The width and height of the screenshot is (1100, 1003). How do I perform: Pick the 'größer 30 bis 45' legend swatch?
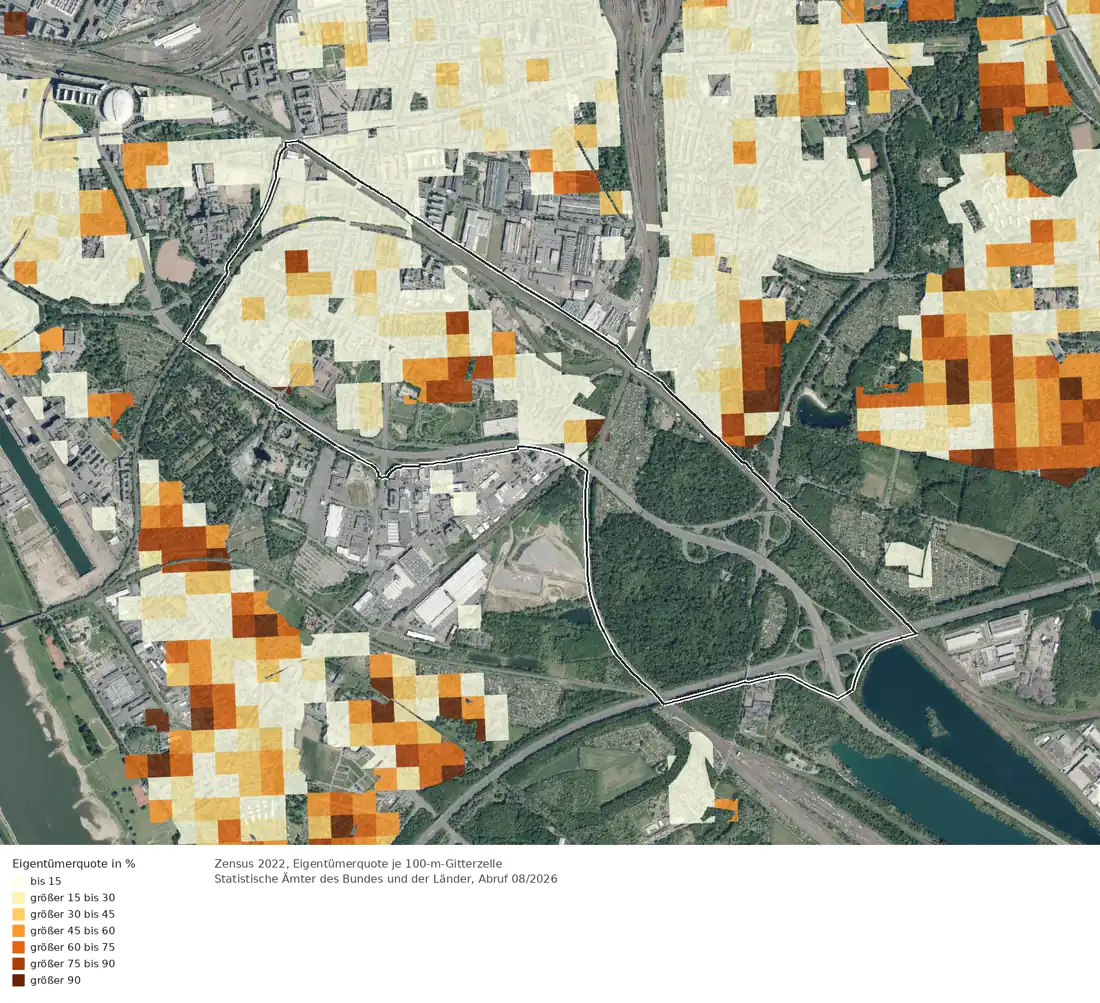pyautogui.click(x=18, y=914)
